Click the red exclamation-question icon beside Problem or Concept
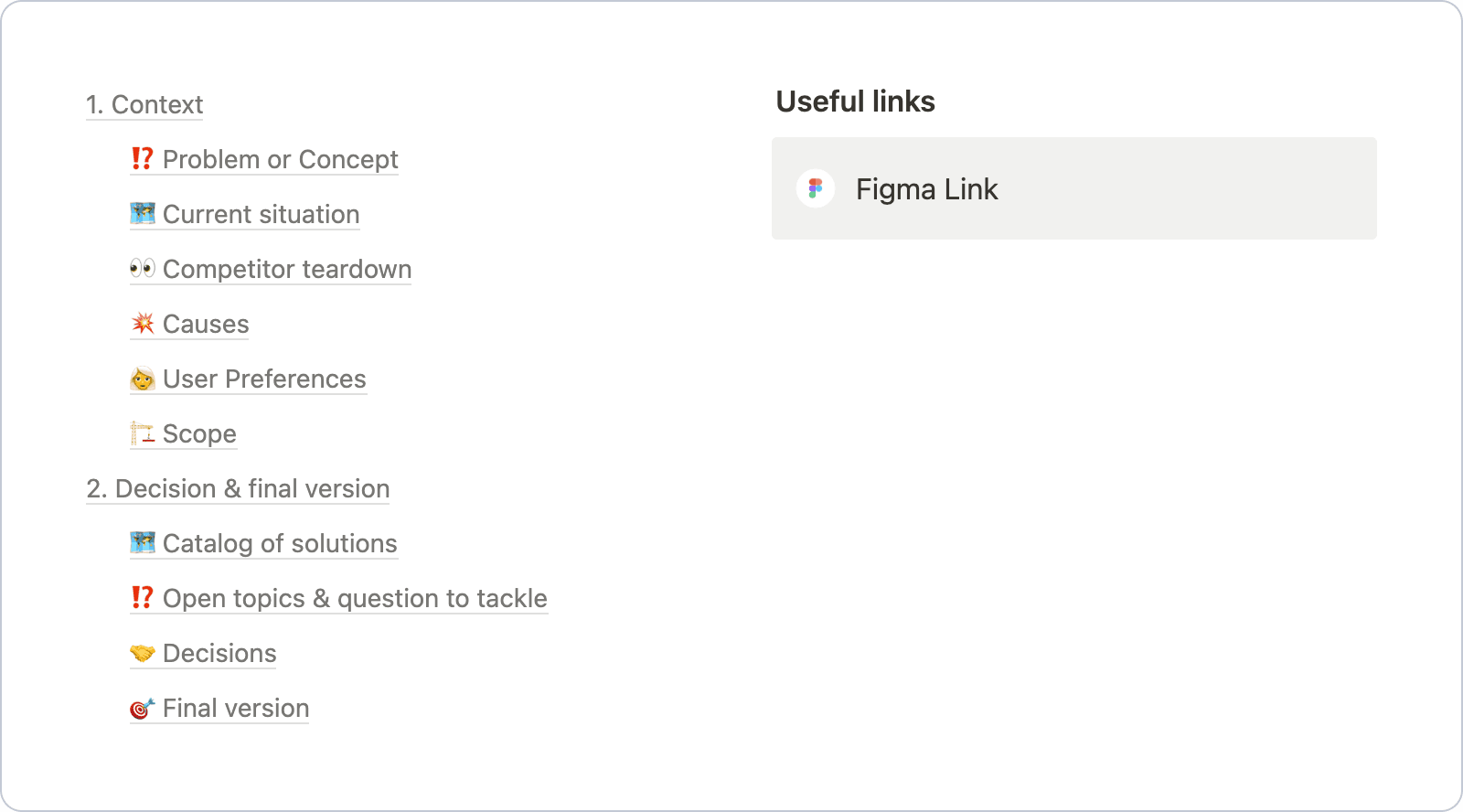The height and width of the screenshot is (812, 1463). pyautogui.click(x=142, y=159)
